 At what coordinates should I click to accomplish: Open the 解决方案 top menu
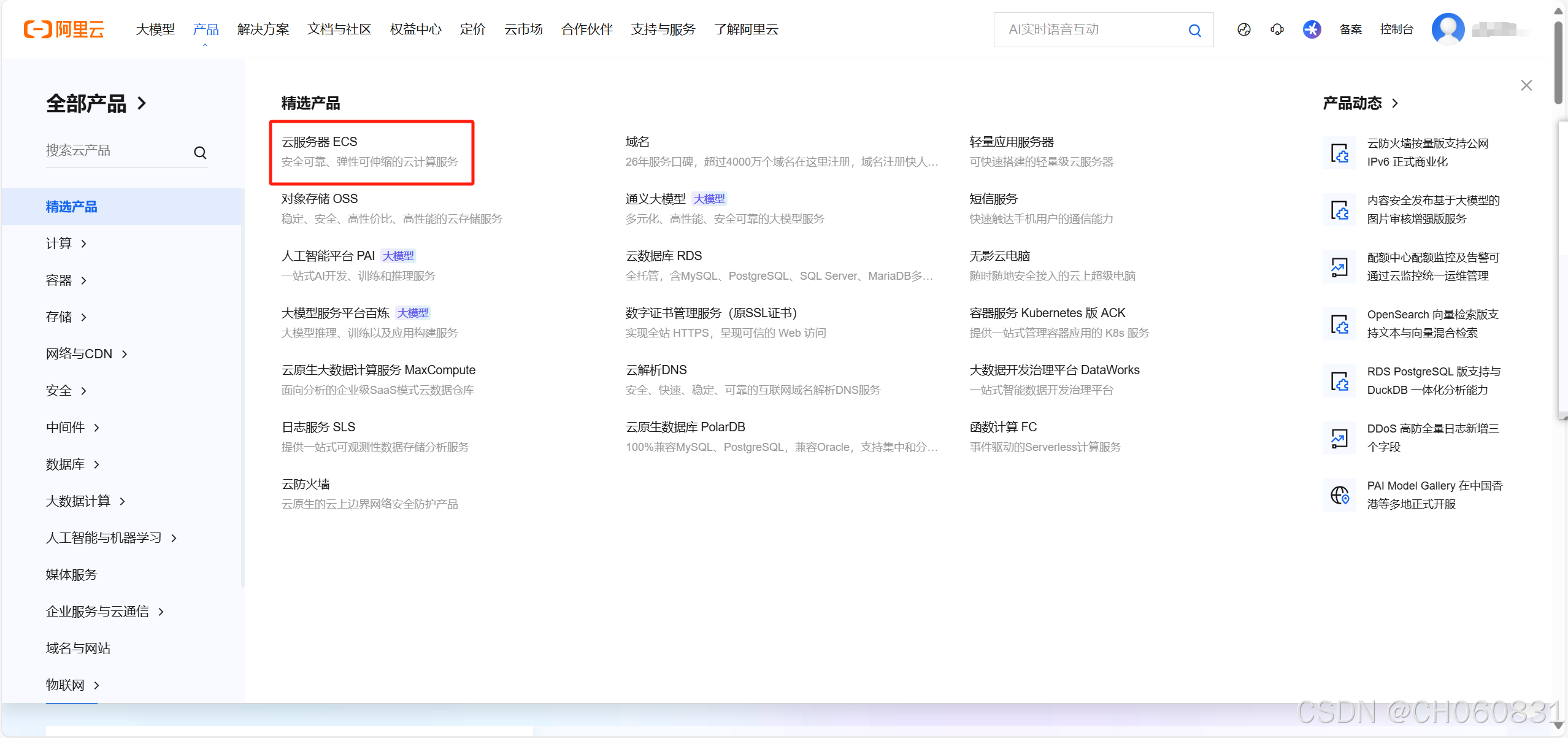pos(263,29)
